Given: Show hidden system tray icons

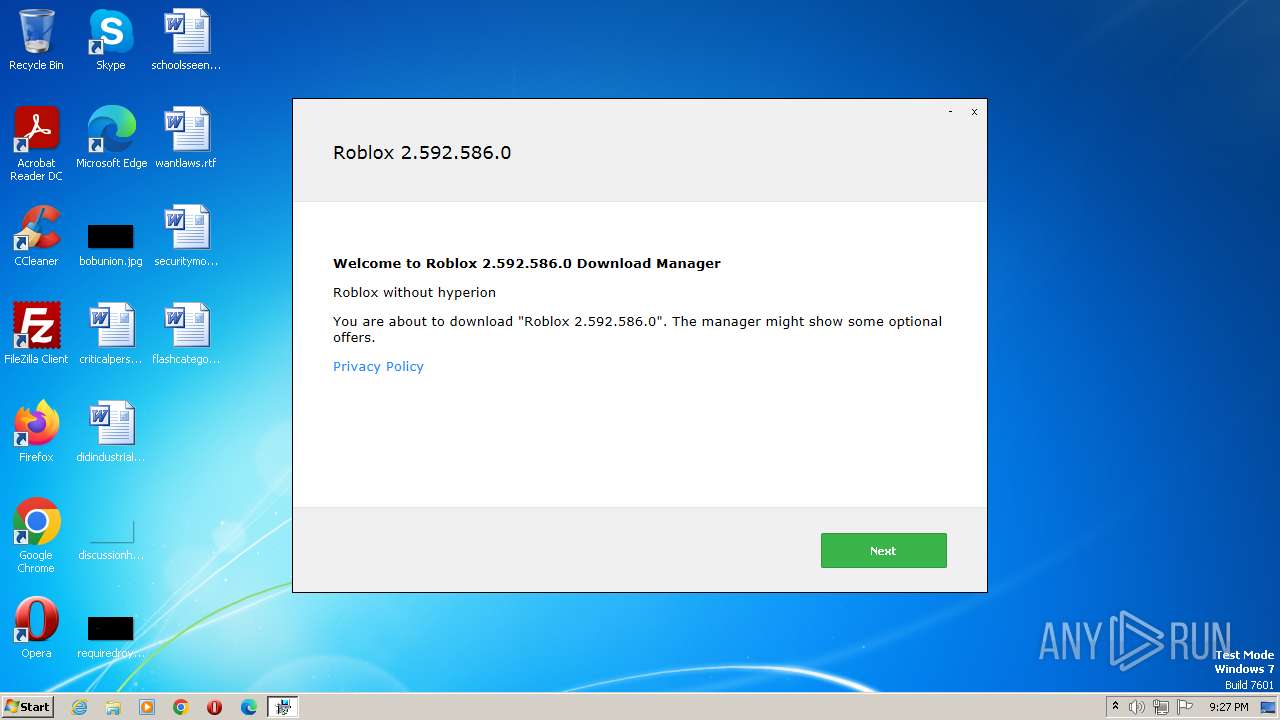Looking at the screenshot, I should pyautogui.click(x=1115, y=707).
